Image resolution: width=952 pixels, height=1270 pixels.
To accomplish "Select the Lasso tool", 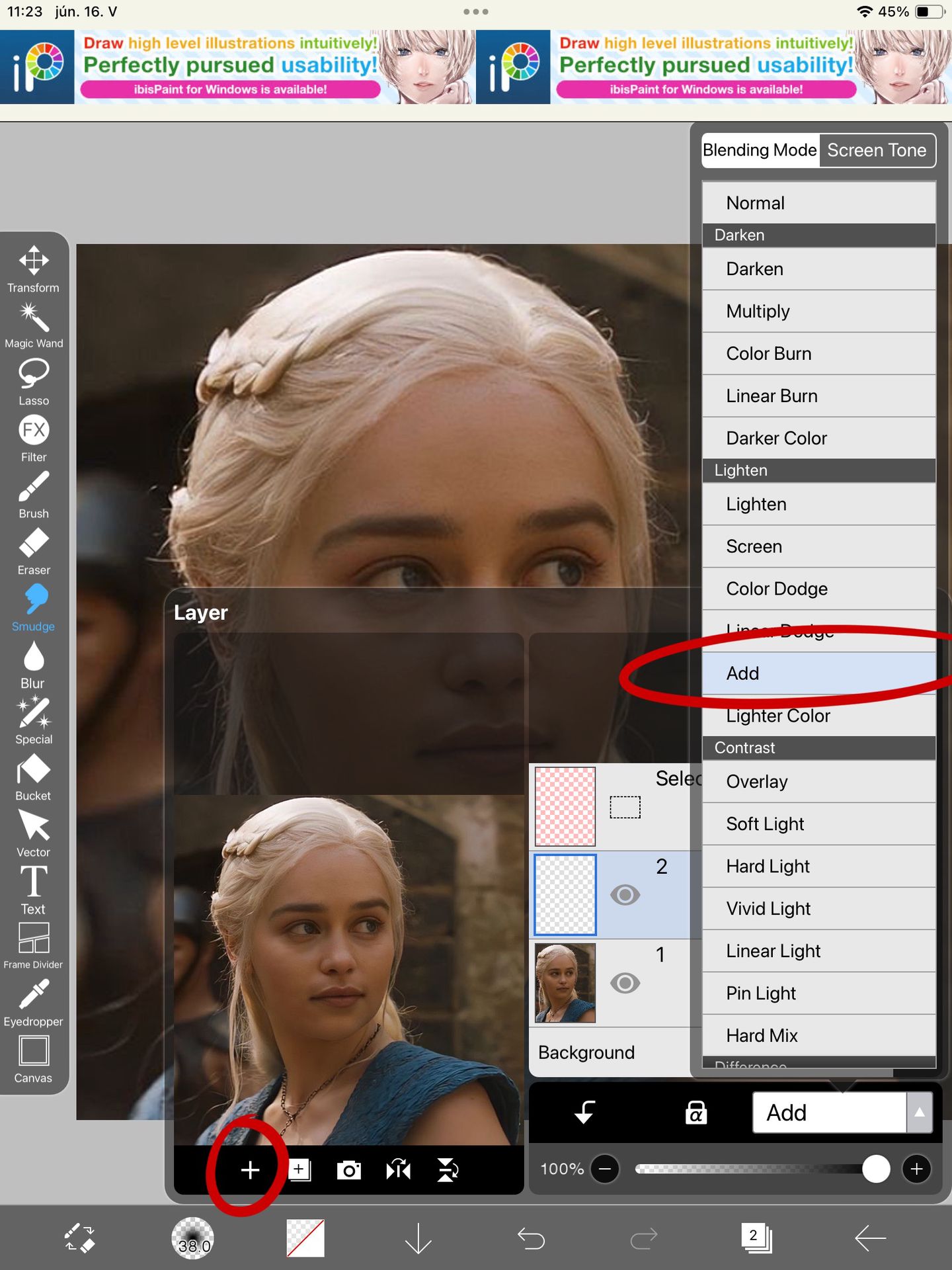I will [34, 382].
